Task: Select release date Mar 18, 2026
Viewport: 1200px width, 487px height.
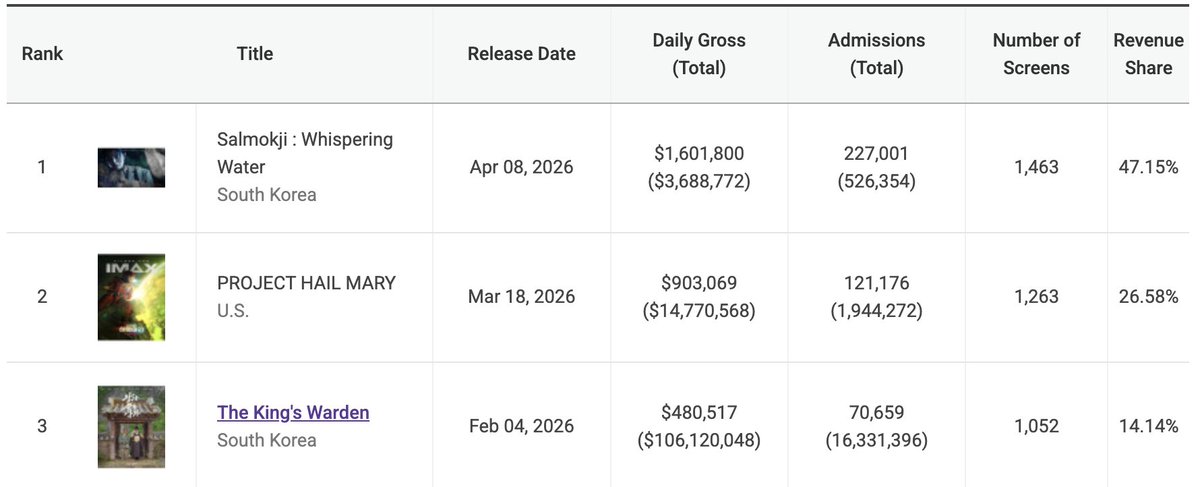Action: [521, 297]
